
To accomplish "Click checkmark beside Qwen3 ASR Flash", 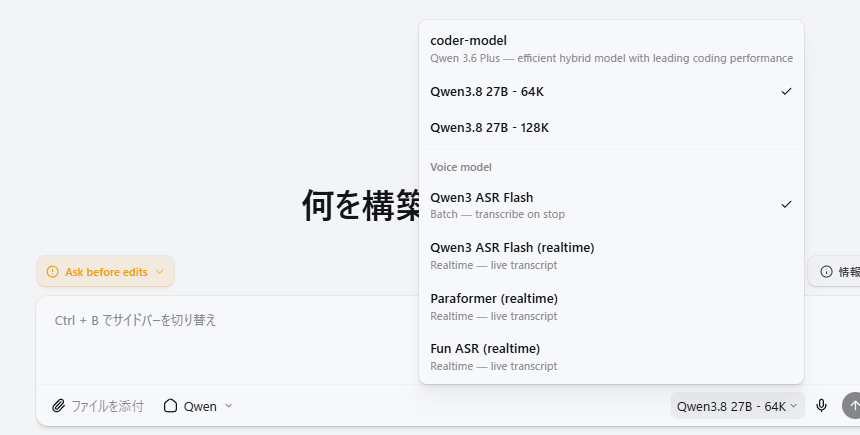I will point(787,204).
